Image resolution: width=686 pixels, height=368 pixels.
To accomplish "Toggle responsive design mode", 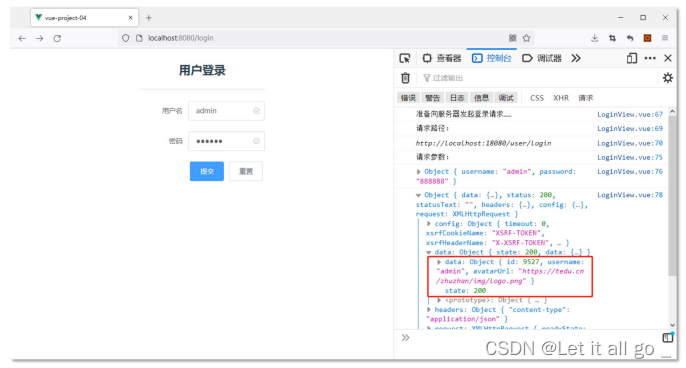I will pyautogui.click(x=632, y=58).
